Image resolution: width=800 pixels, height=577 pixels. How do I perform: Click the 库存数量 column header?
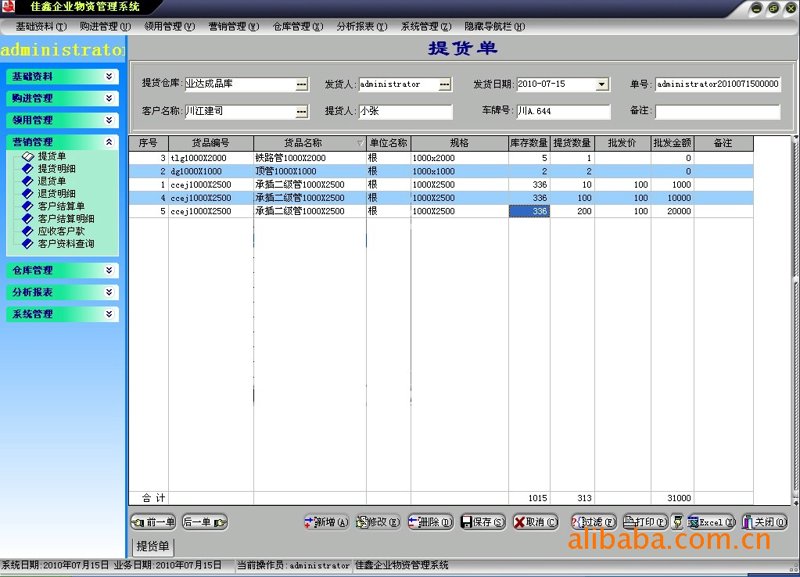pos(529,143)
